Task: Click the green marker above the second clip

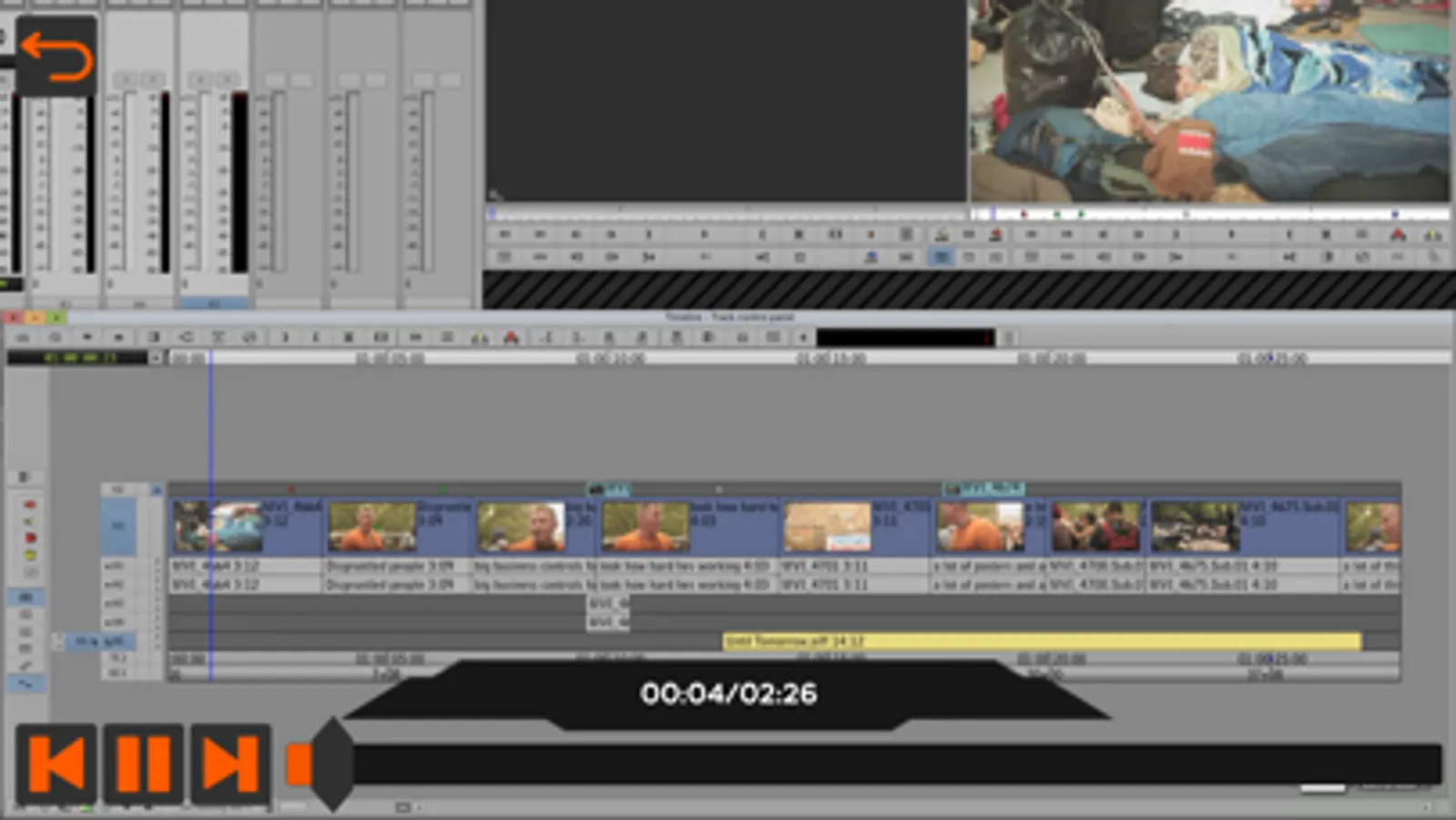Action: click(443, 489)
